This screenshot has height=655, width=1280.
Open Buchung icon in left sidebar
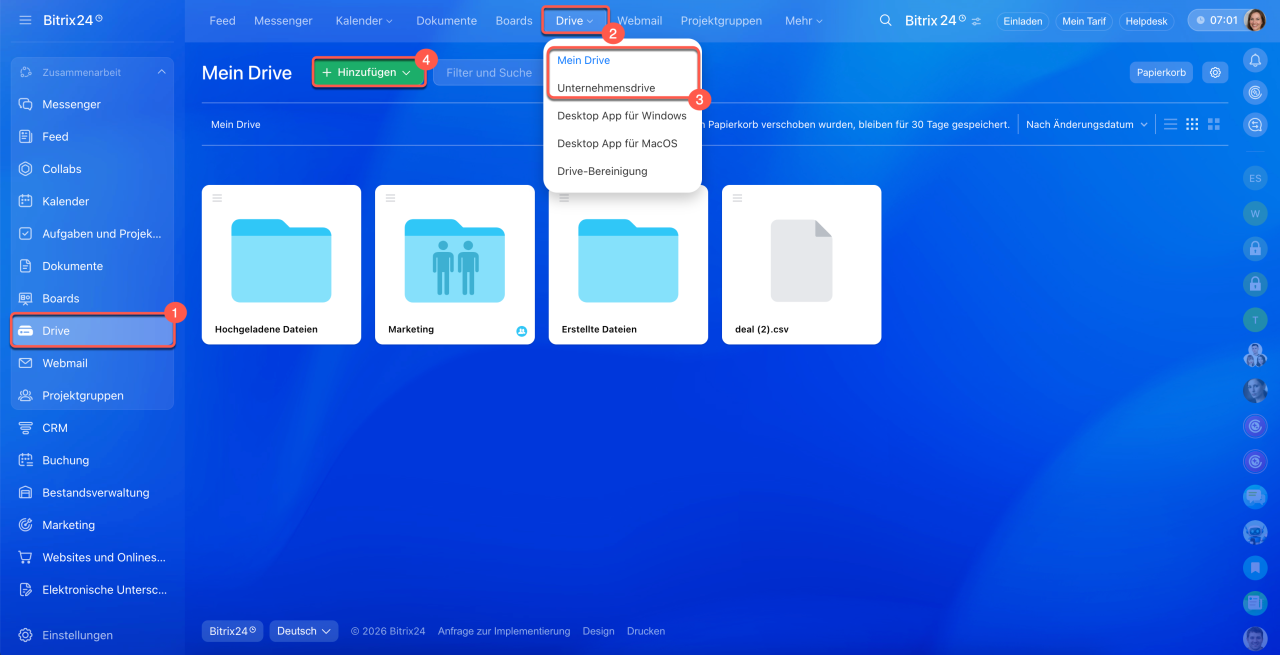click(x=26, y=460)
